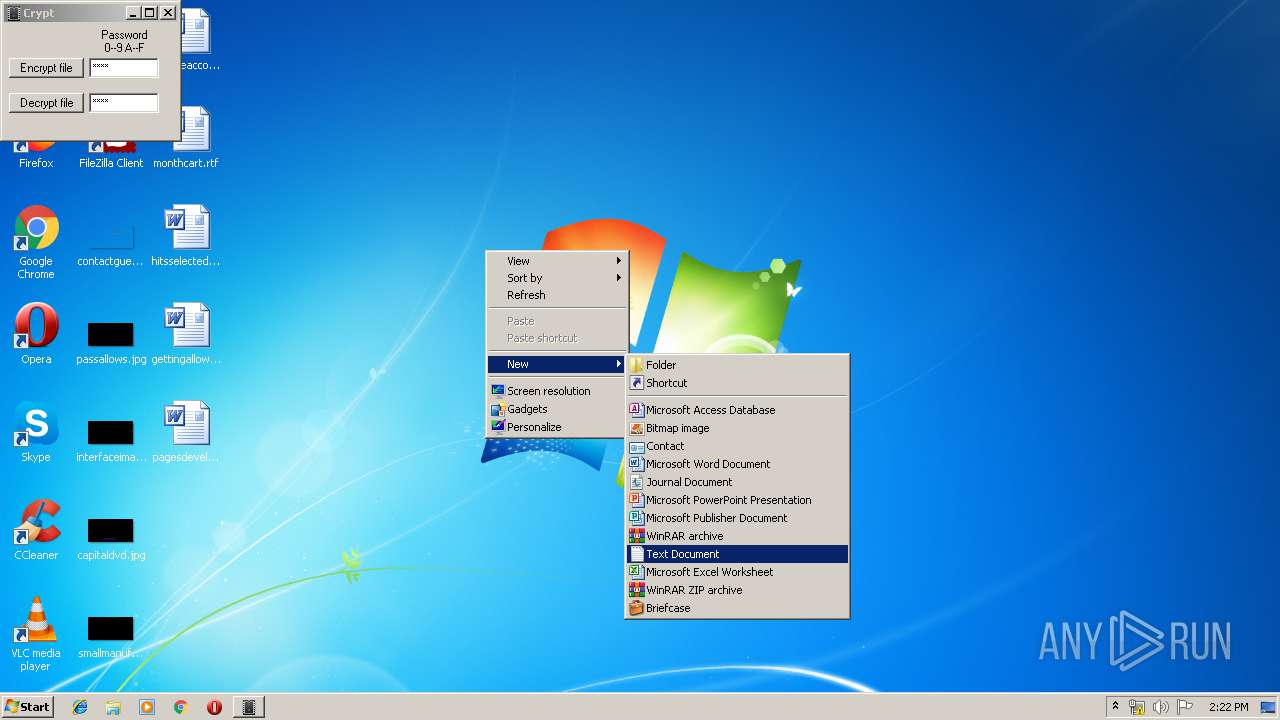The height and width of the screenshot is (720, 1280).
Task: Create a new Contact
Action: pos(737,446)
